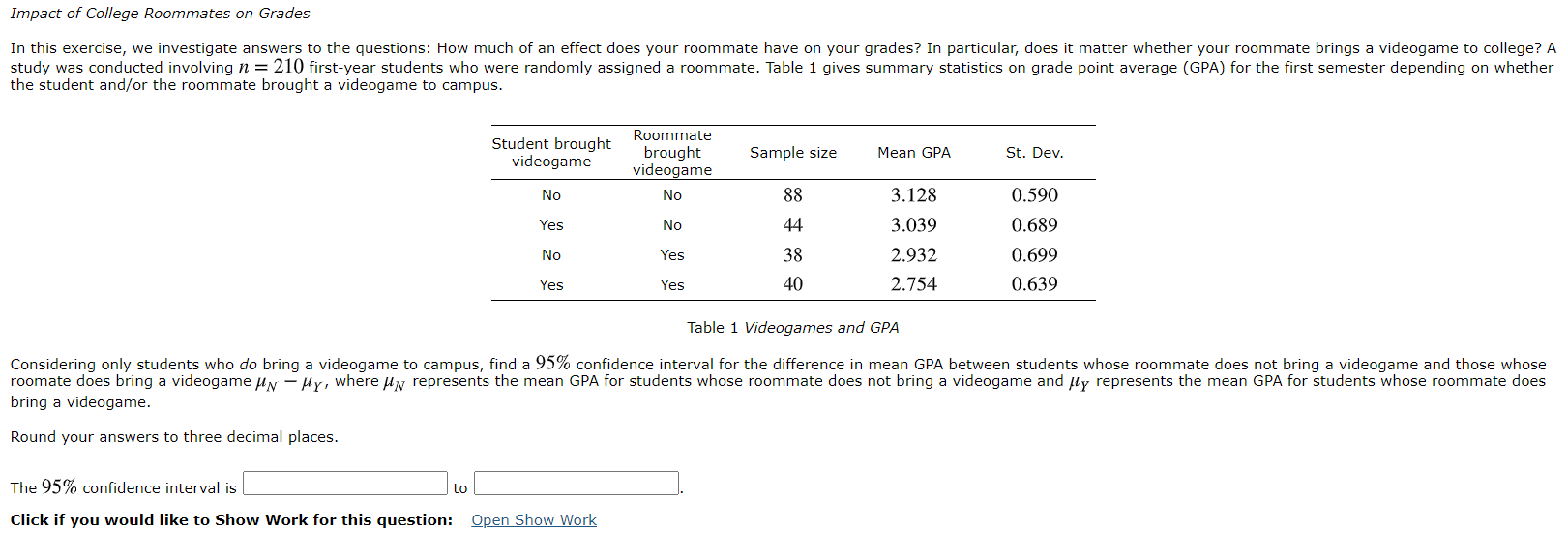Image resolution: width=1568 pixels, height=560 pixels.
Task: Click the 'Sample size' column header
Action: tap(793, 153)
